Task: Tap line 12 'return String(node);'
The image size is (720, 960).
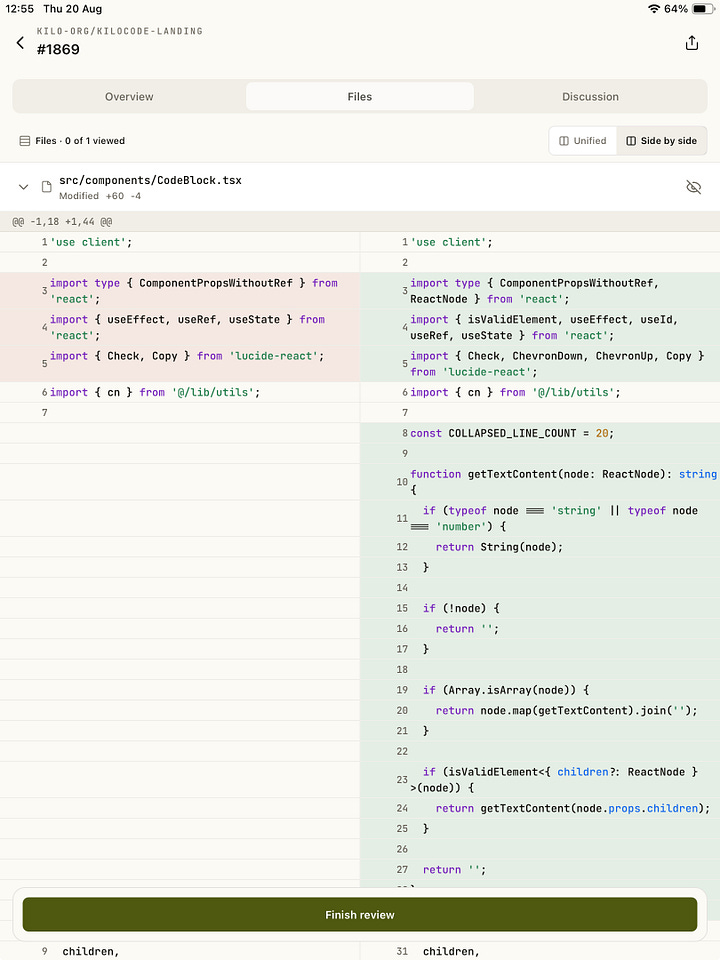Action: tap(540, 547)
